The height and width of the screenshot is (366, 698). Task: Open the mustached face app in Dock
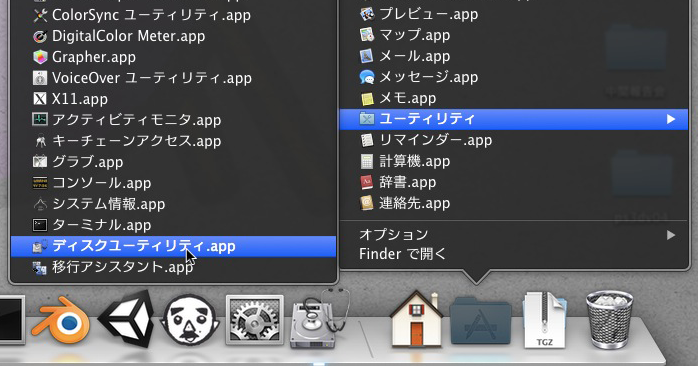coord(190,320)
